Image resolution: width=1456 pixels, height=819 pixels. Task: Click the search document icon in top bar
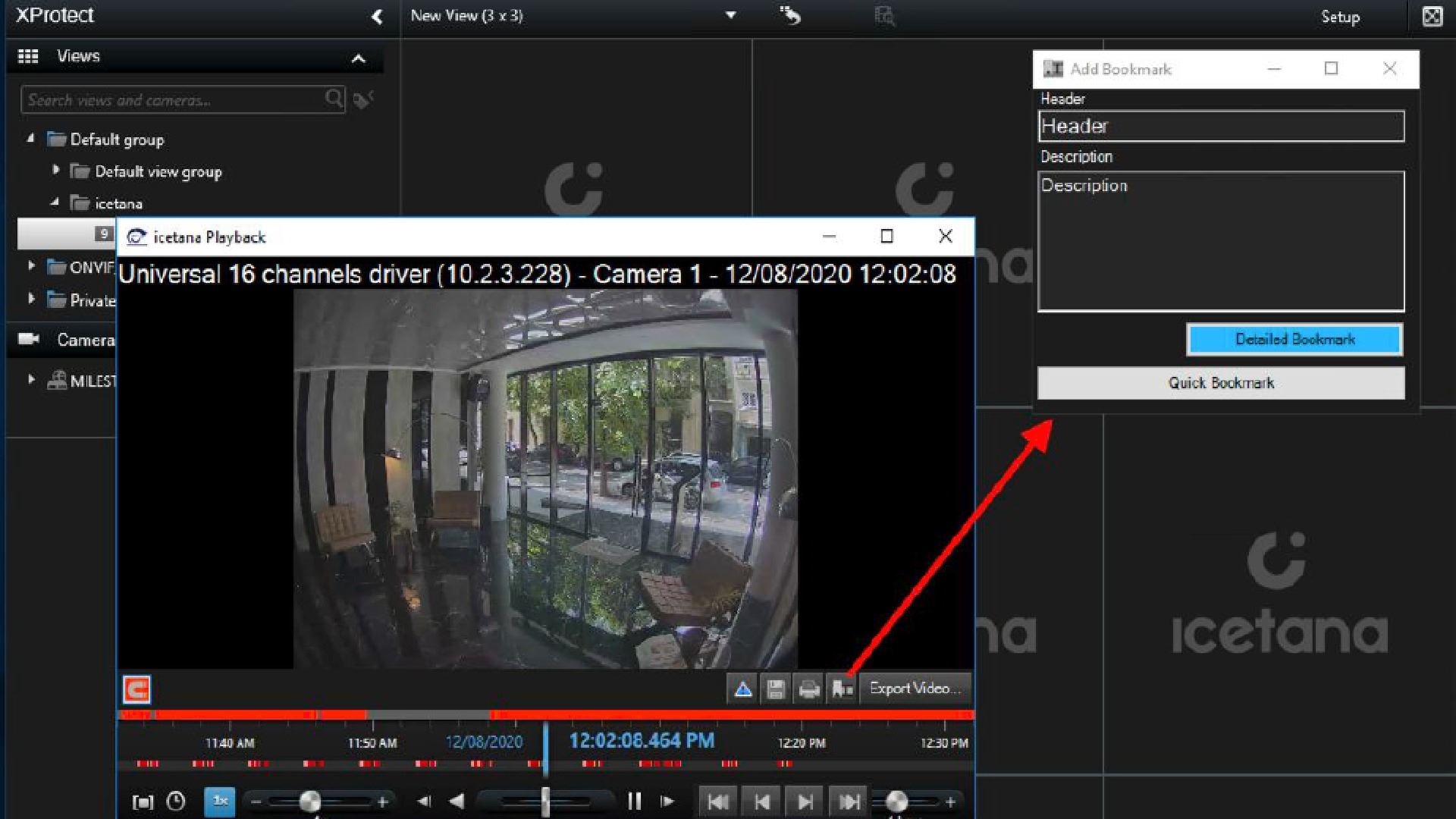click(x=884, y=16)
